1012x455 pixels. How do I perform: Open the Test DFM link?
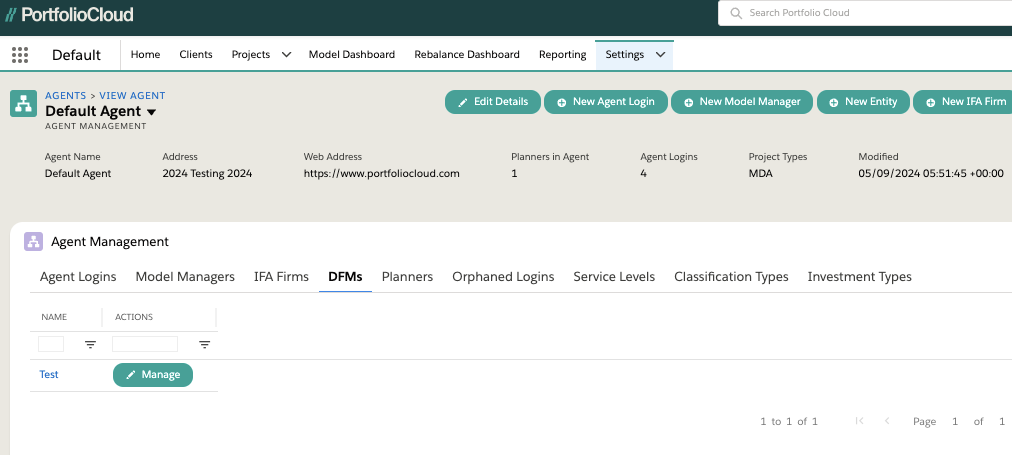tap(49, 375)
